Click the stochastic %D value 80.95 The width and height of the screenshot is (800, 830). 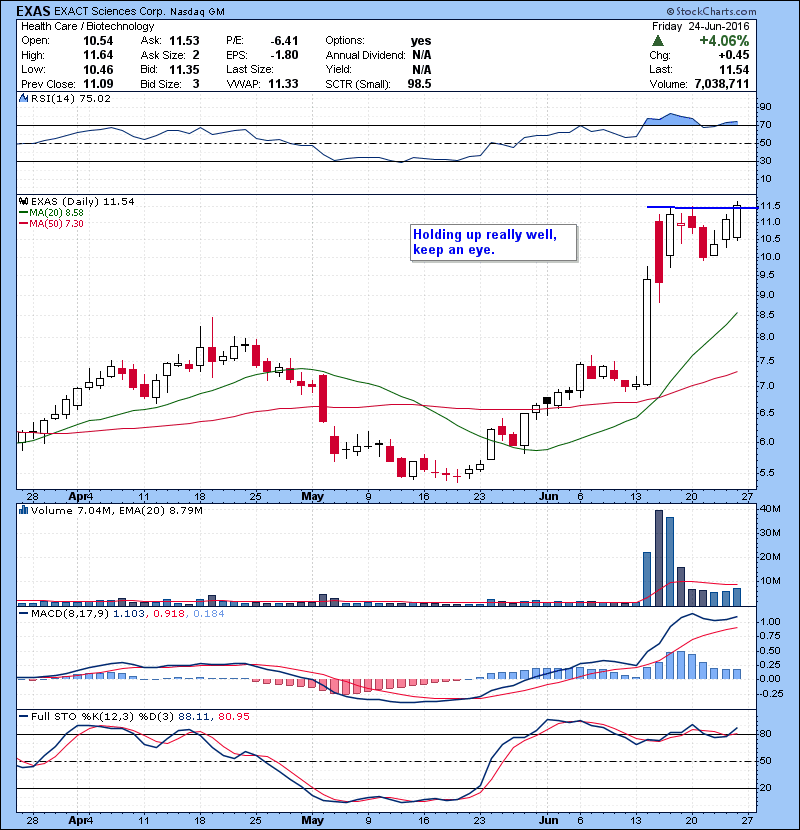233,716
